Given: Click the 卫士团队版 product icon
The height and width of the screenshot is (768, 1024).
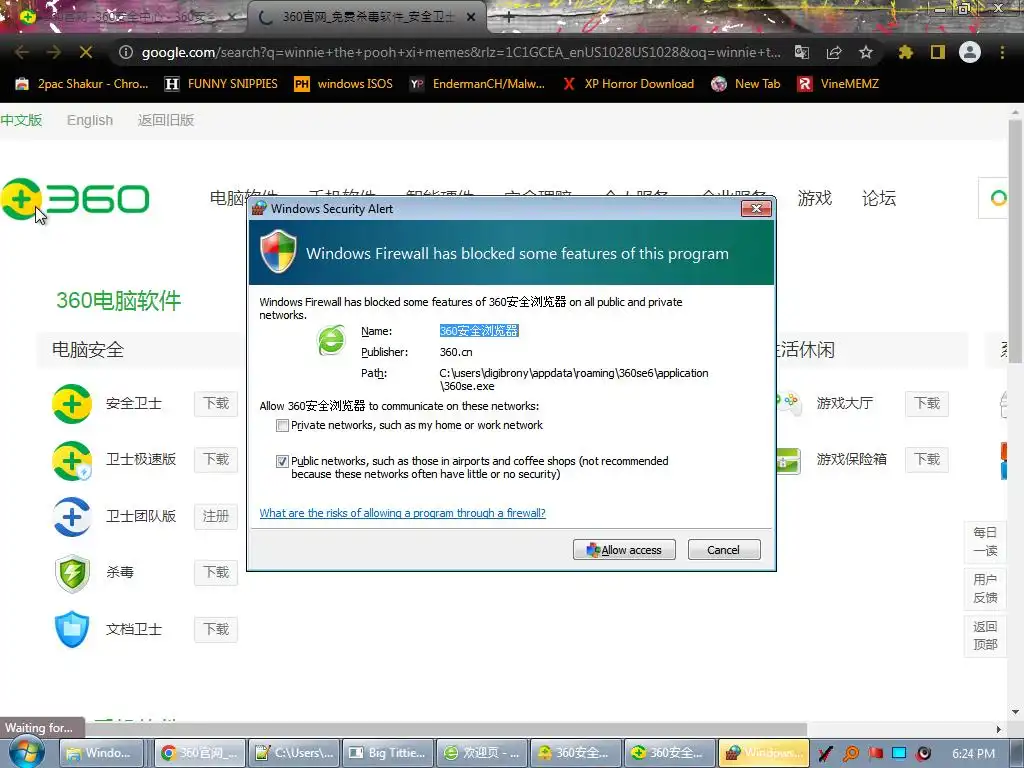Looking at the screenshot, I should coord(72,517).
